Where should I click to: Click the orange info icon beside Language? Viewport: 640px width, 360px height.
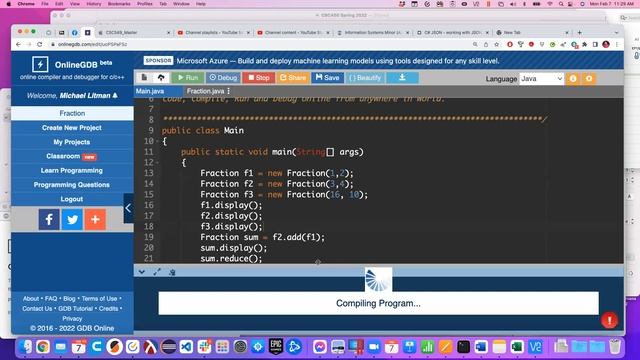point(573,79)
